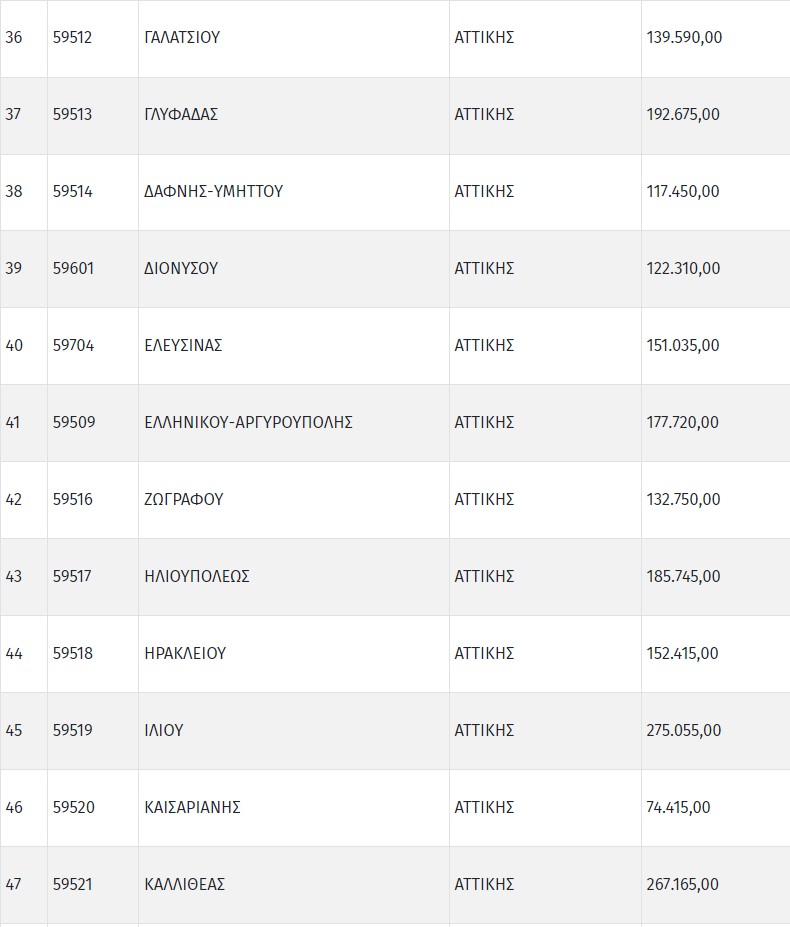
Task: Select the ΕΛΛΗΝΙΚΟΥ-ΑΡΓΥΡΟΥΠΟΛΗΣ cell
Action: (x=248, y=423)
